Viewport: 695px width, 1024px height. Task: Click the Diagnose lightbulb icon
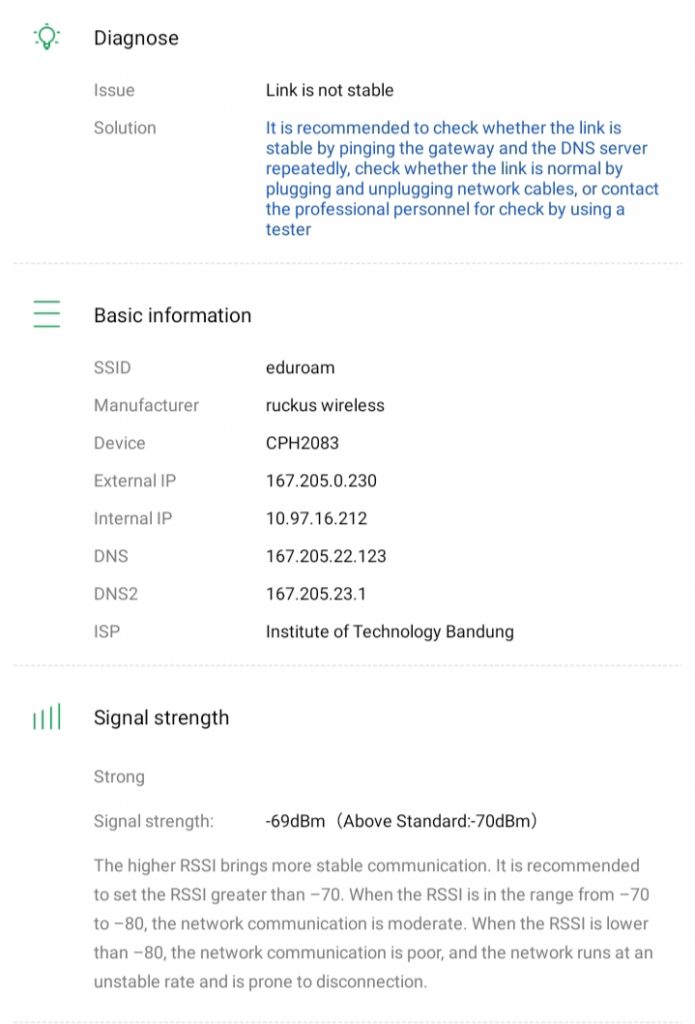[x=47, y=37]
